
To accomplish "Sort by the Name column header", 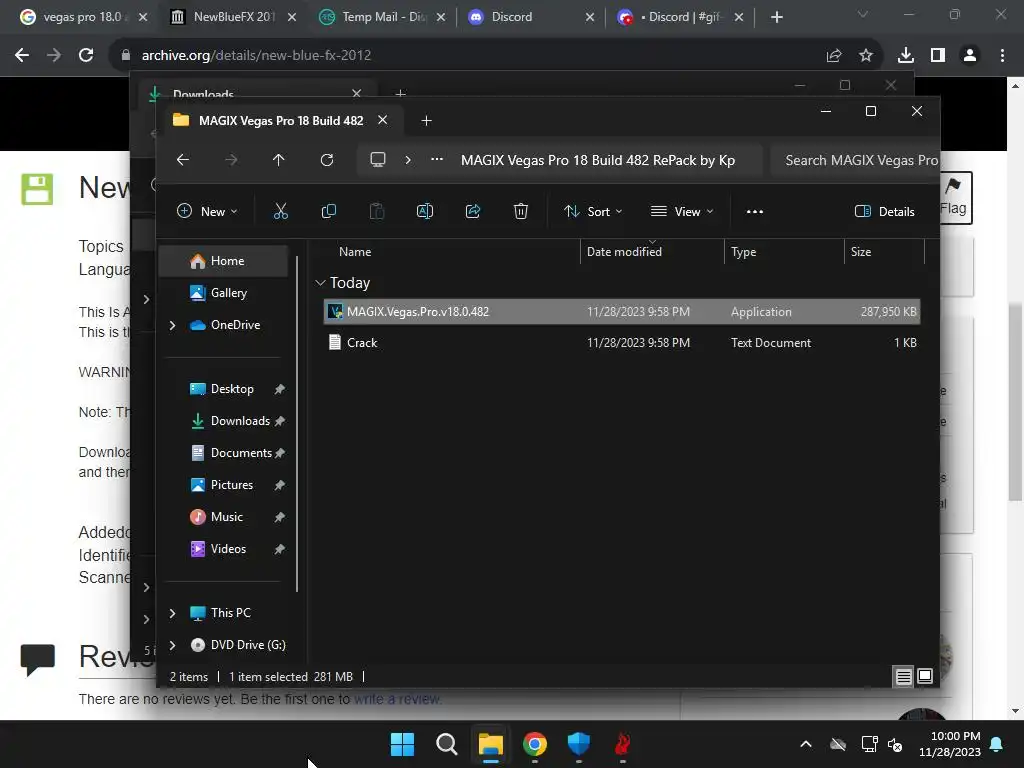I will [x=355, y=251].
